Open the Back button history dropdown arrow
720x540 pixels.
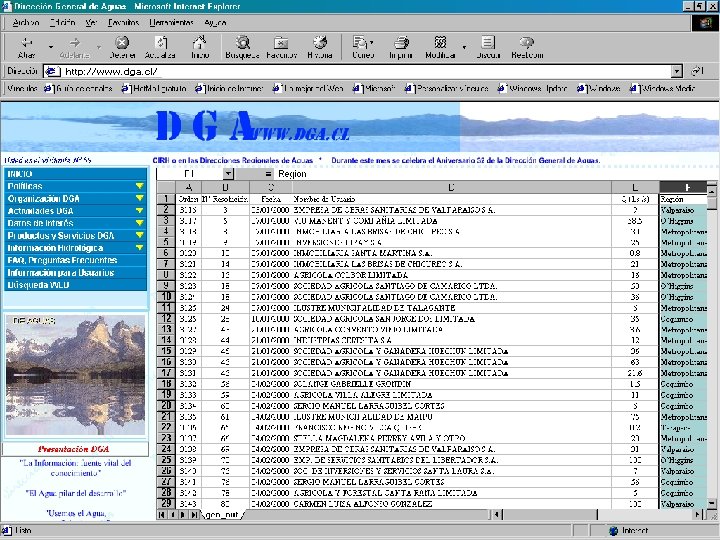(x=51, y=47)
